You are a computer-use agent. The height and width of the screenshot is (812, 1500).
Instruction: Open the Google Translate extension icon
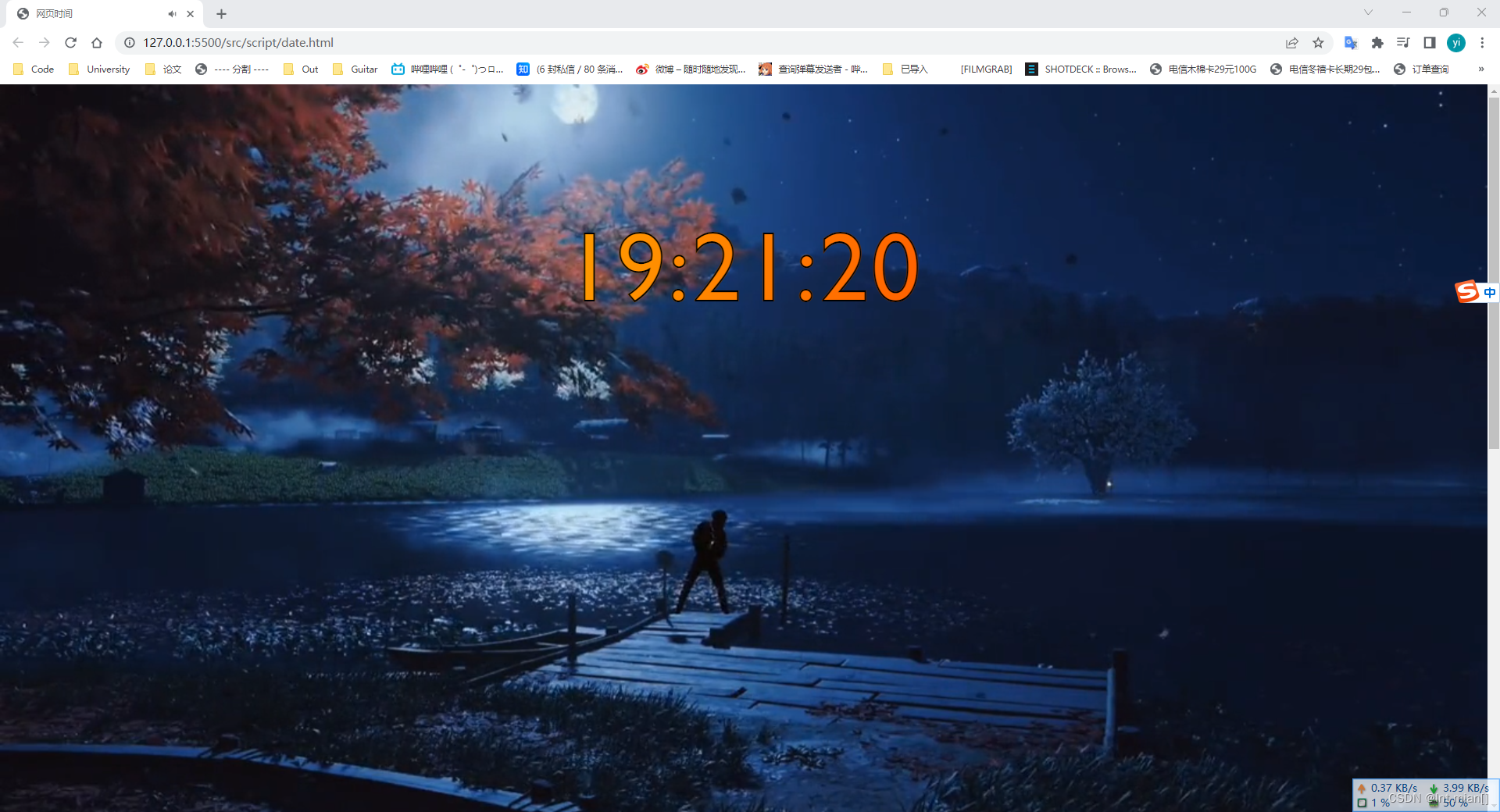coord(1351,43)
